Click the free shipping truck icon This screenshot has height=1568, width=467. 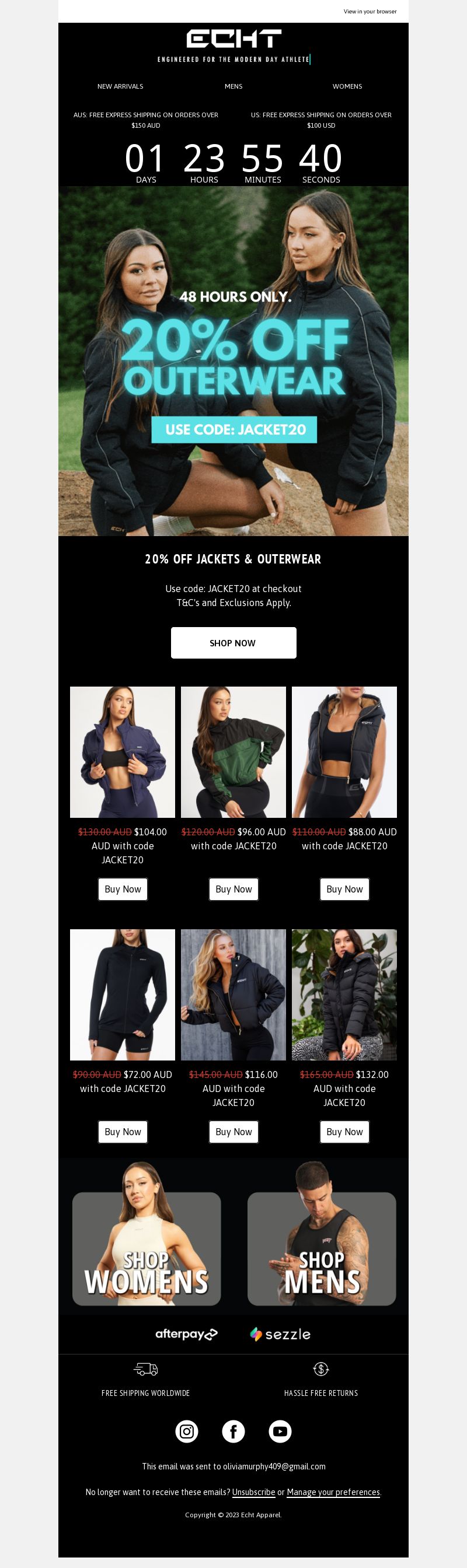(146, 1369)
